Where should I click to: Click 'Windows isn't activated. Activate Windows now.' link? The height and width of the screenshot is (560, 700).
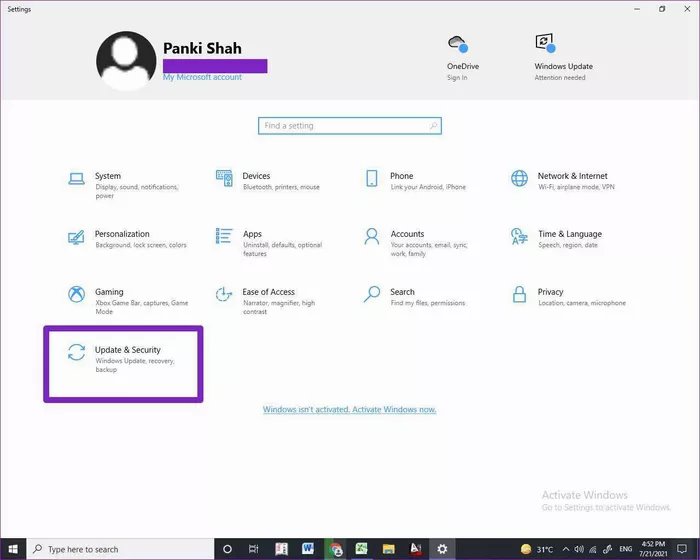(350, 410)
